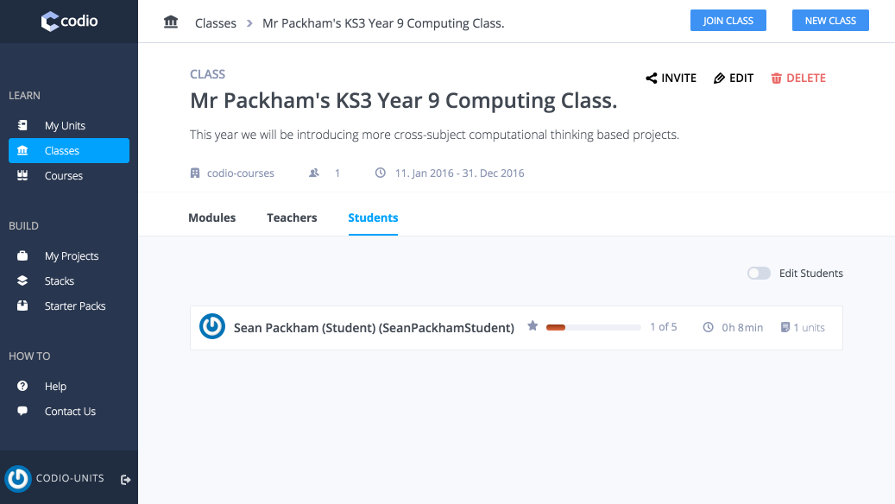895x504 pixels.
Task: Toggle the Edit Students switch
Action: (759, 273)
